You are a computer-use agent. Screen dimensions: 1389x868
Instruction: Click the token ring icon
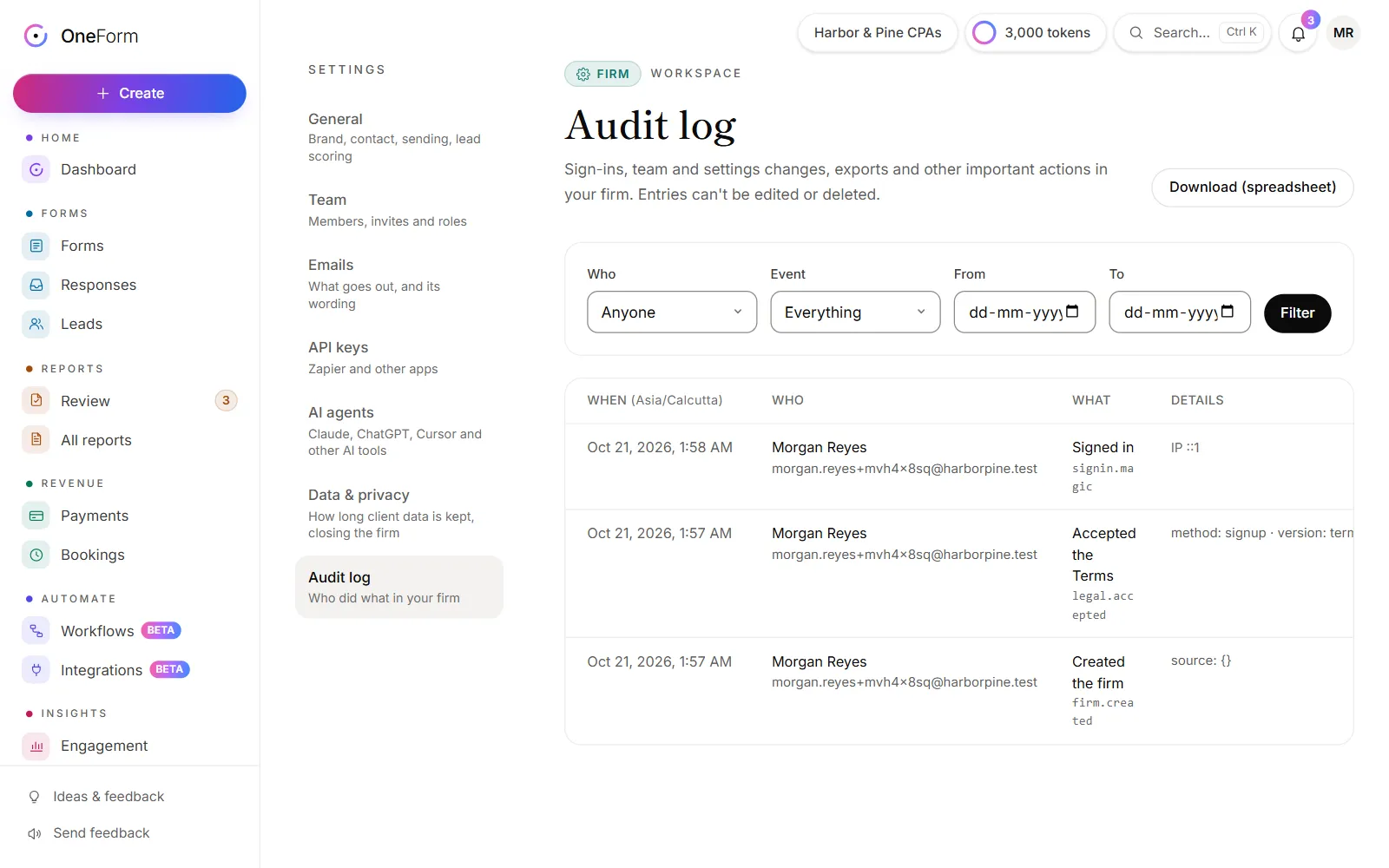click(984, 33)
